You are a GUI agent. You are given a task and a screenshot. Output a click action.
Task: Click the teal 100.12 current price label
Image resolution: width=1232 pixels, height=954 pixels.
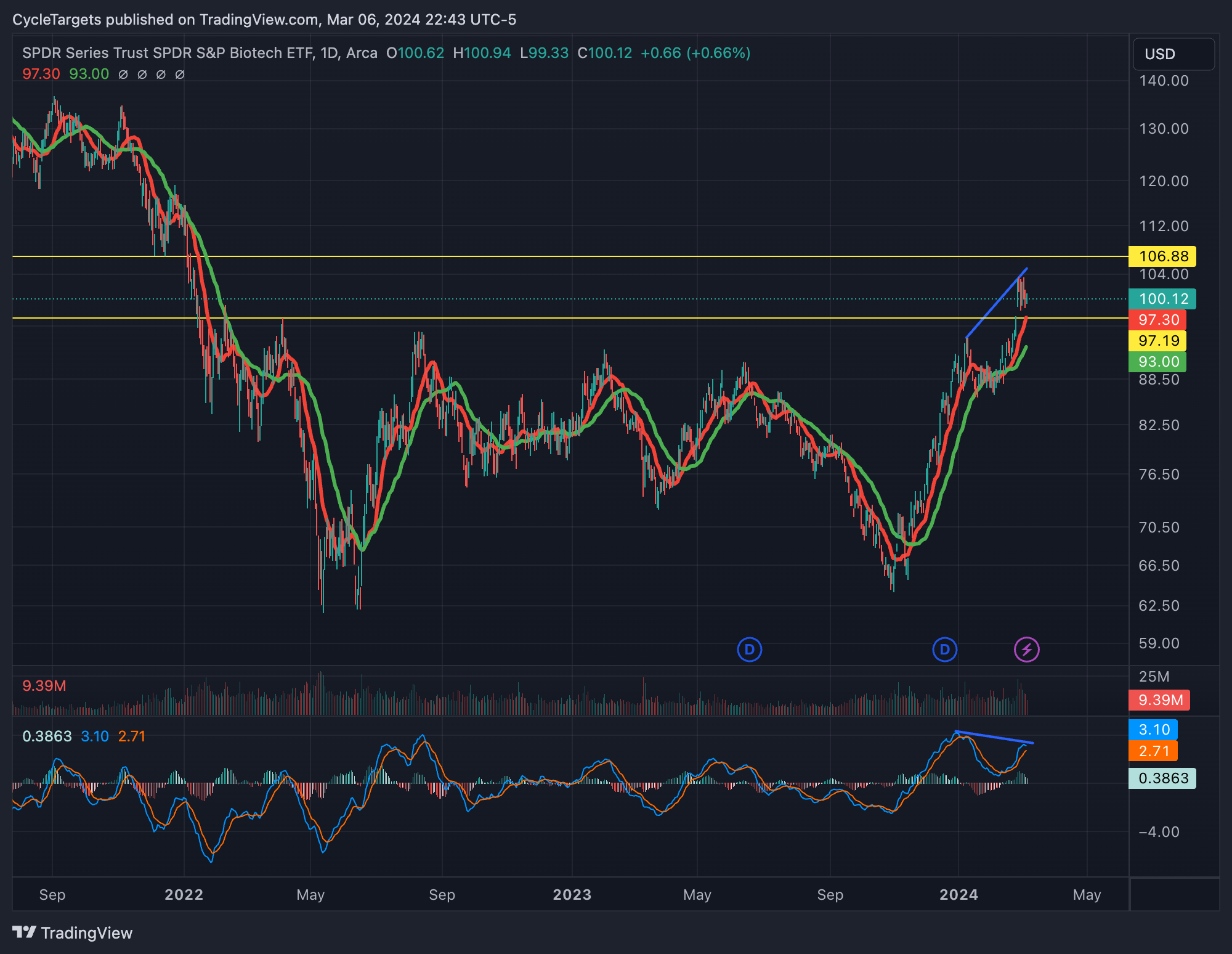[x=1162, y=299]
